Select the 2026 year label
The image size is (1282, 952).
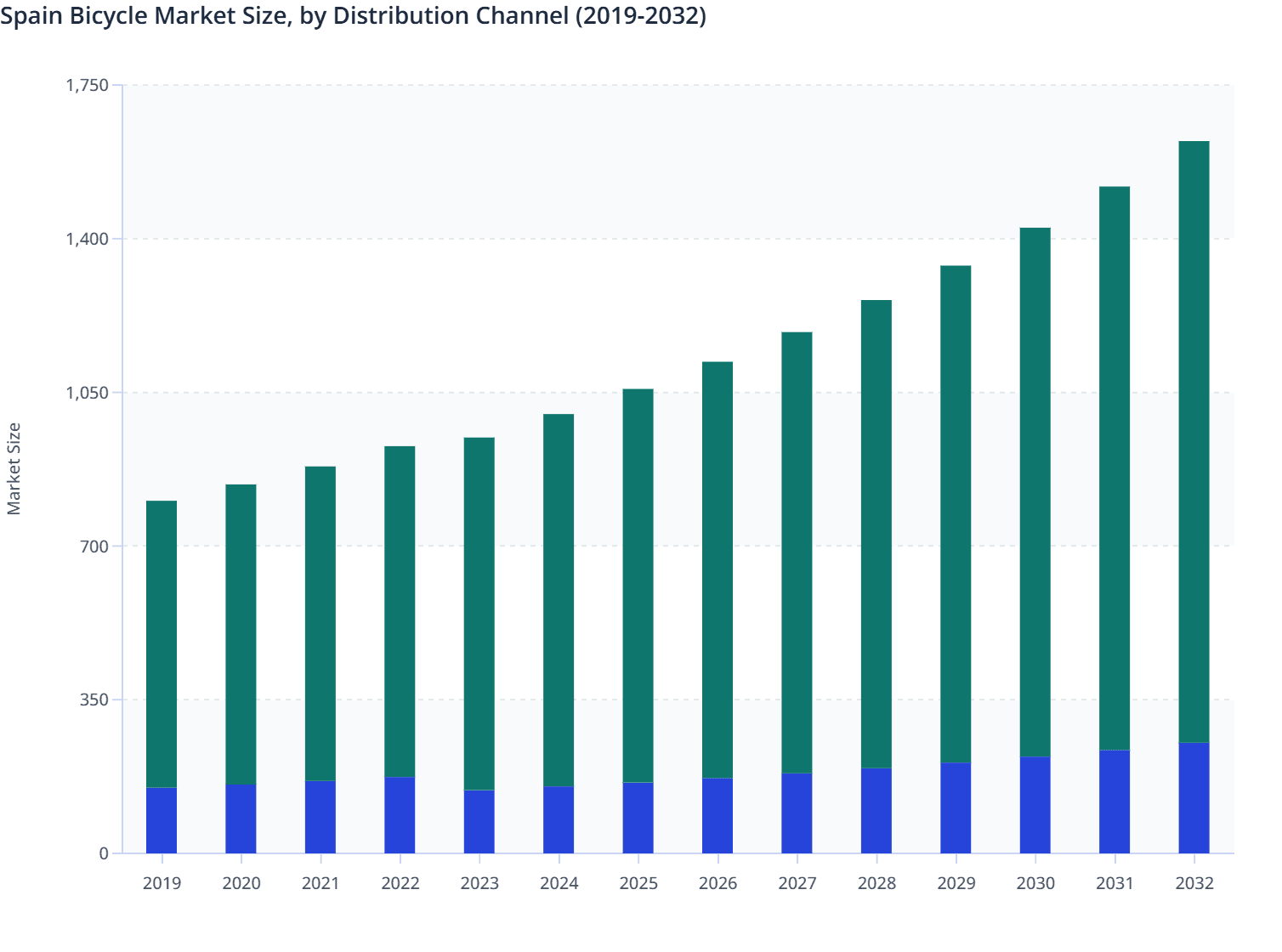(718, 883)
